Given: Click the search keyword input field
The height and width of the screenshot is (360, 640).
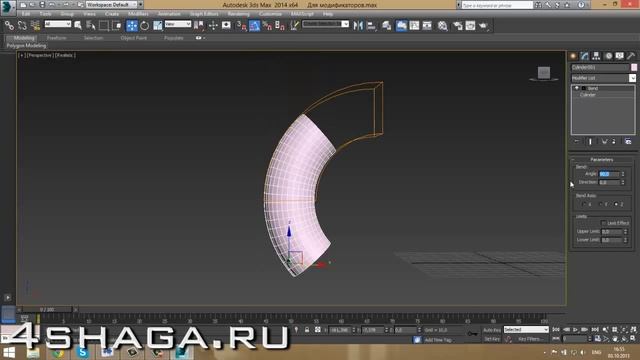Looking at the screenshot, I should tap(497, 5).
